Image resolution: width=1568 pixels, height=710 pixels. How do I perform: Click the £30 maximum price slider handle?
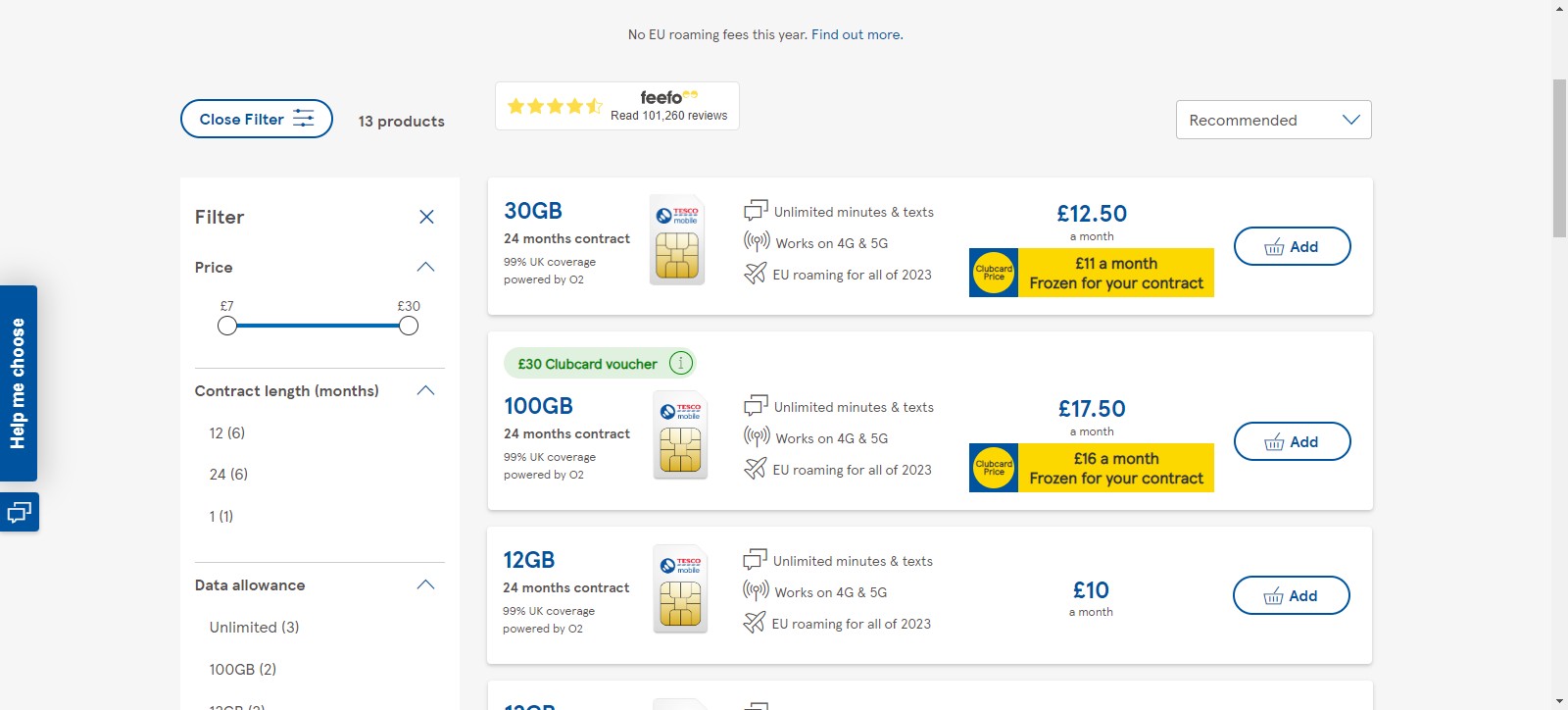[x=409, y=326]
